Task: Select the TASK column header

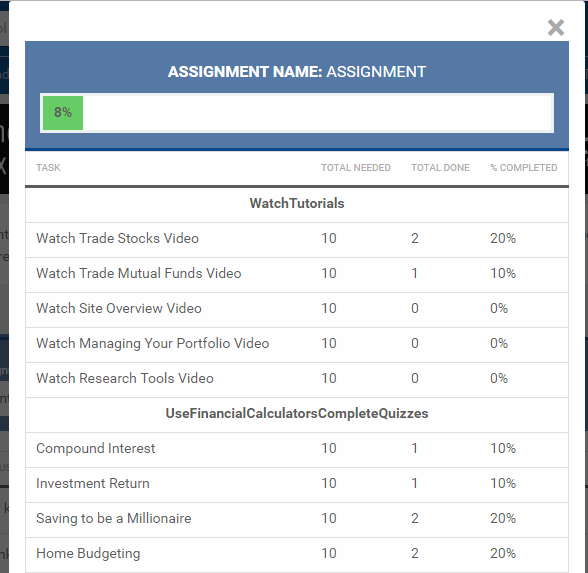Action: point(48,168)
